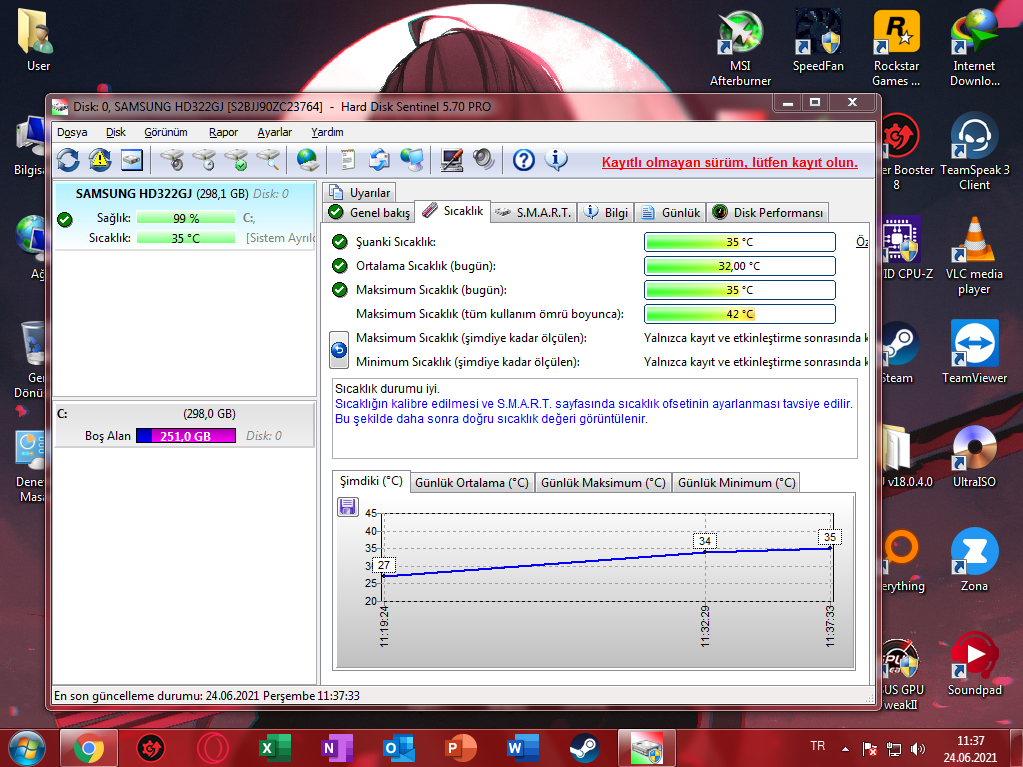
Task: Open Excel from the taskbar
Action: click(x=275, y=748)
